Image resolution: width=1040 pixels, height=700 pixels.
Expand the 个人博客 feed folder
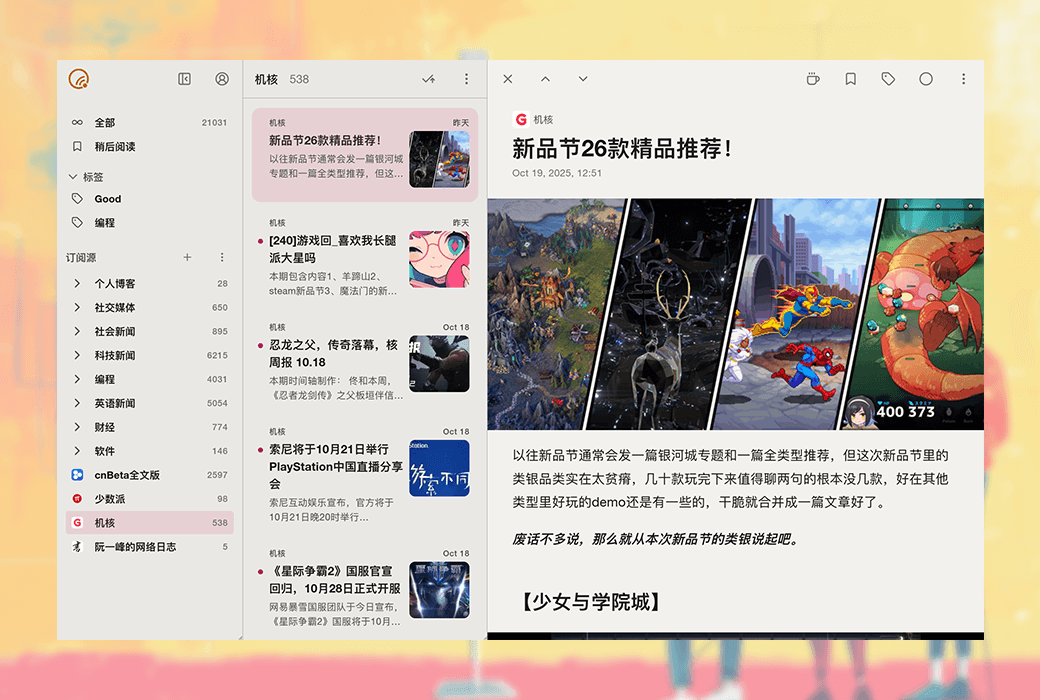tap(77, 283)
